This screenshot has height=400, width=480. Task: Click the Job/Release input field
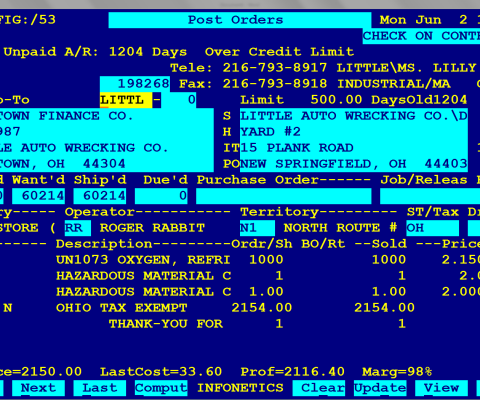click(430, 196)
